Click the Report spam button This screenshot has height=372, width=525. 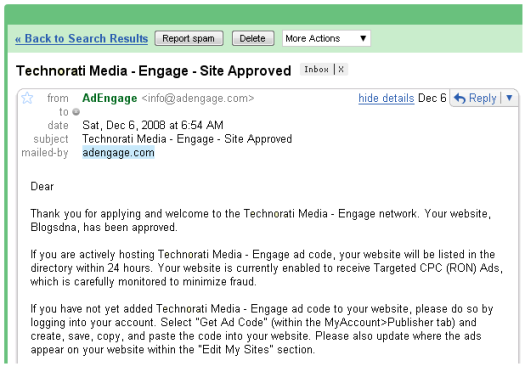[189, 39]
